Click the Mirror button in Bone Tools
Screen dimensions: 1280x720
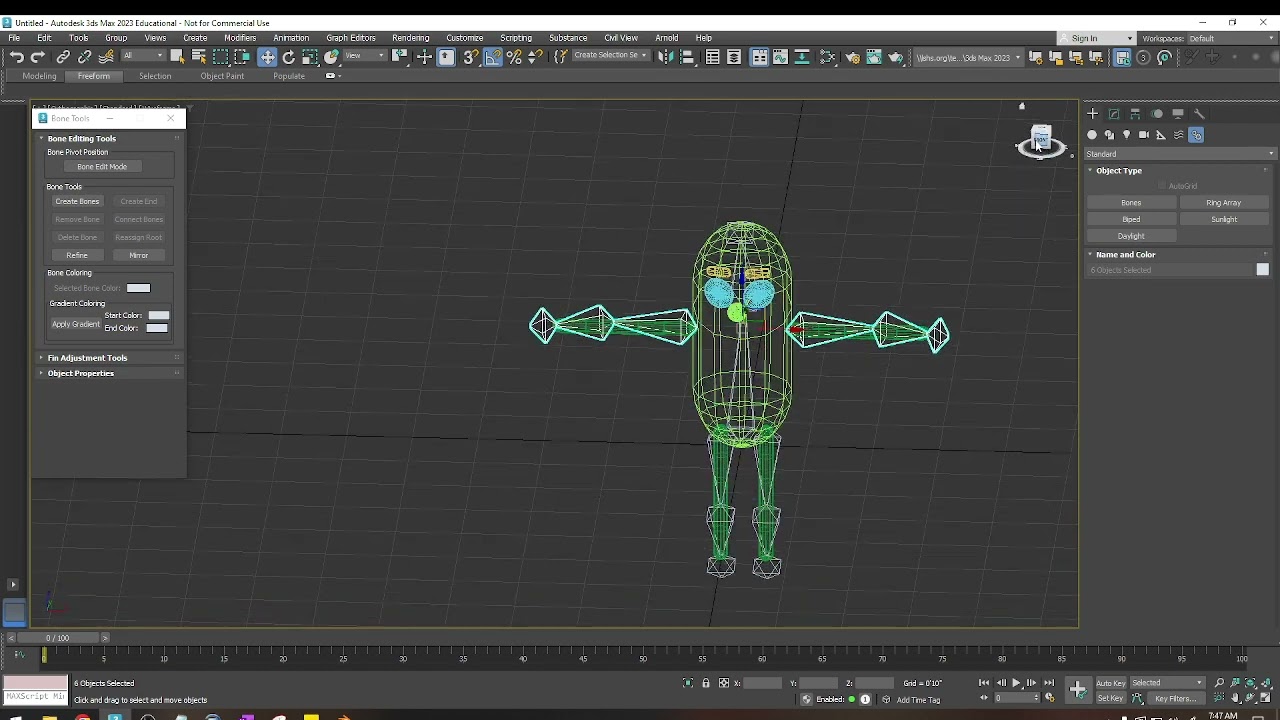click(x=139, y=255)
